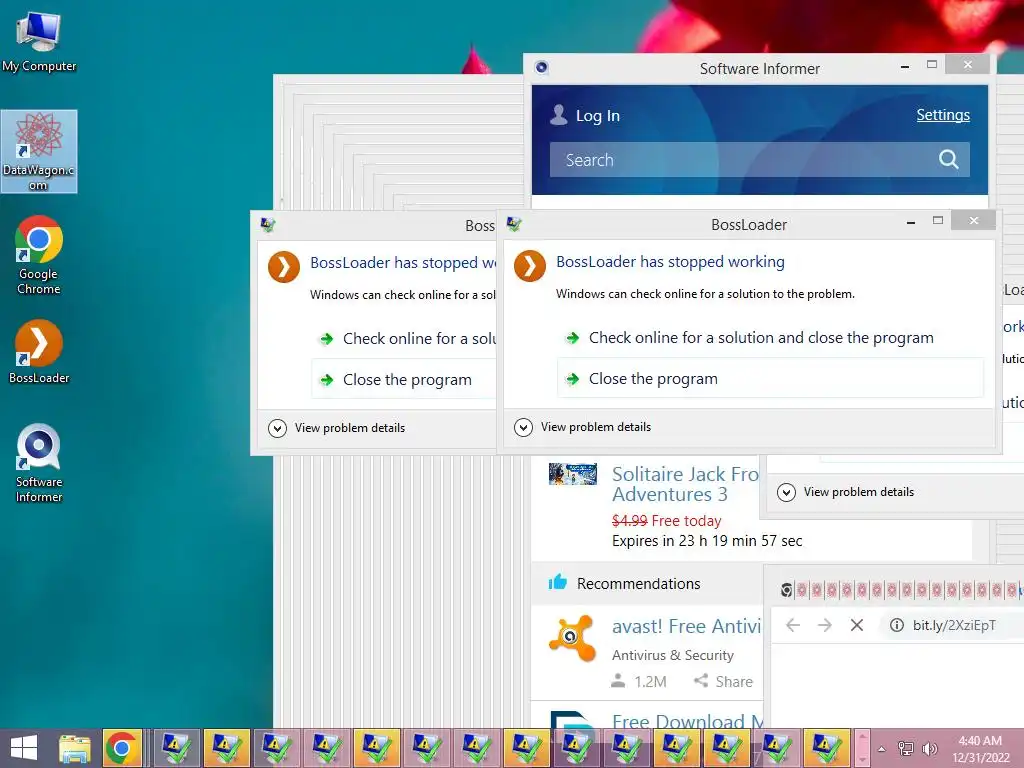
Task: Open the Software Informer desktop shortcut
Action: tap(39, 462)
